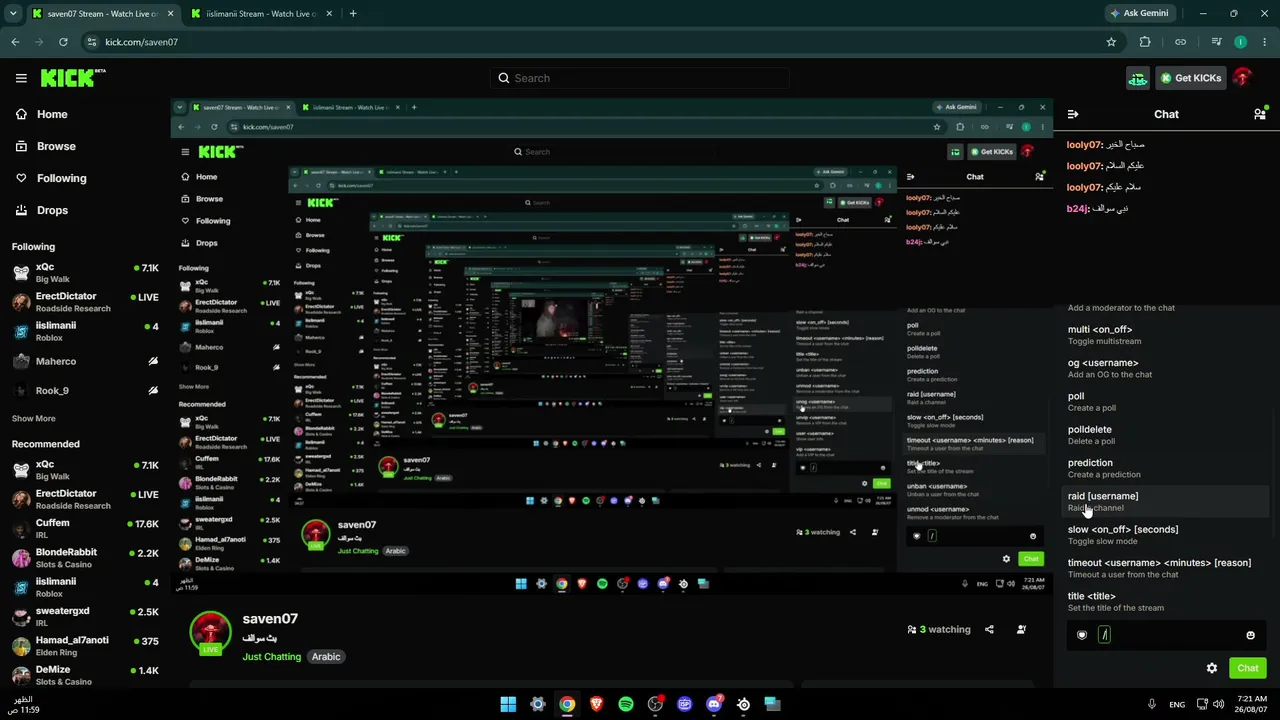Open offline channel Maherco
Image resolution: width=1280 pixels, height=720 pixels.
[x=85, y=361]
